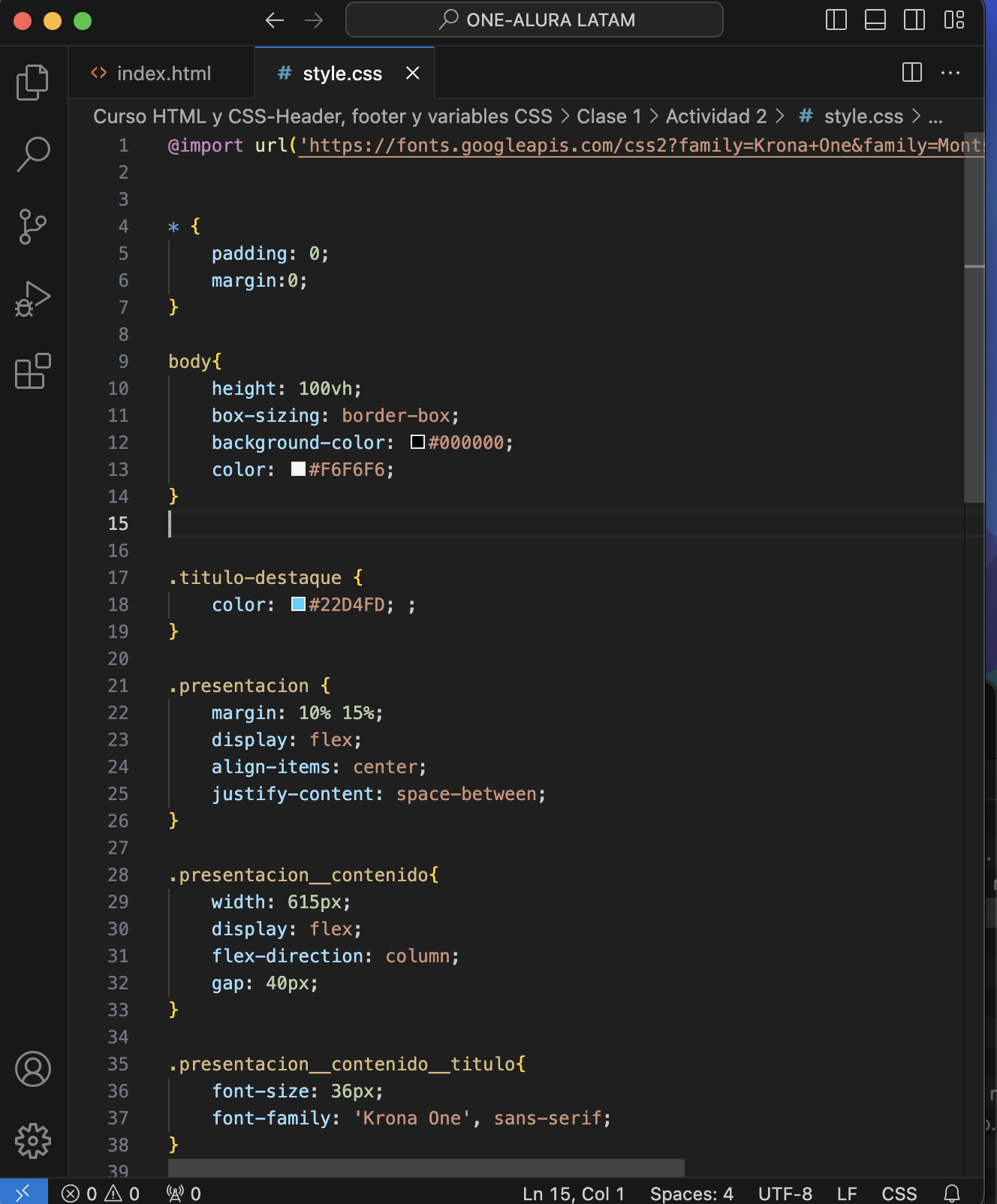Open the Source Control view
Viewport: 997px width, 1204px height.
pos(32,226)
